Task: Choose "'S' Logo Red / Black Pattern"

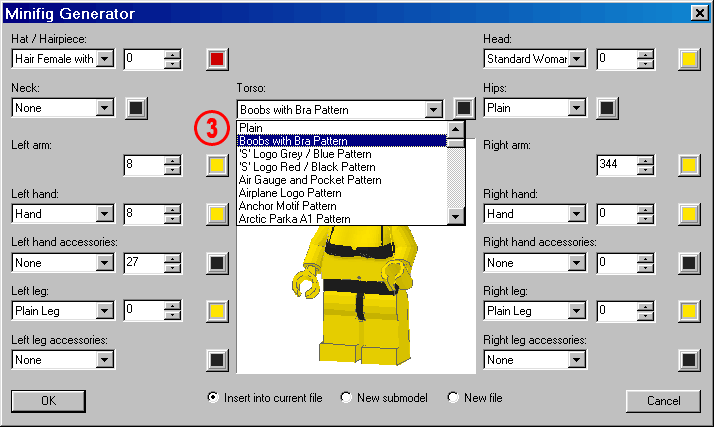Action: coord(342,167)
